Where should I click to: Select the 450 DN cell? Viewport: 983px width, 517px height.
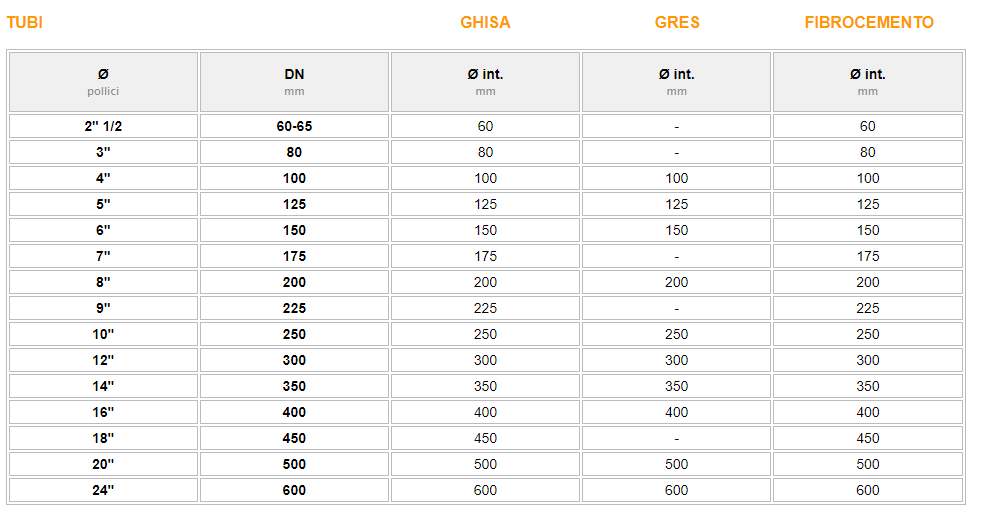click(294, 438)
